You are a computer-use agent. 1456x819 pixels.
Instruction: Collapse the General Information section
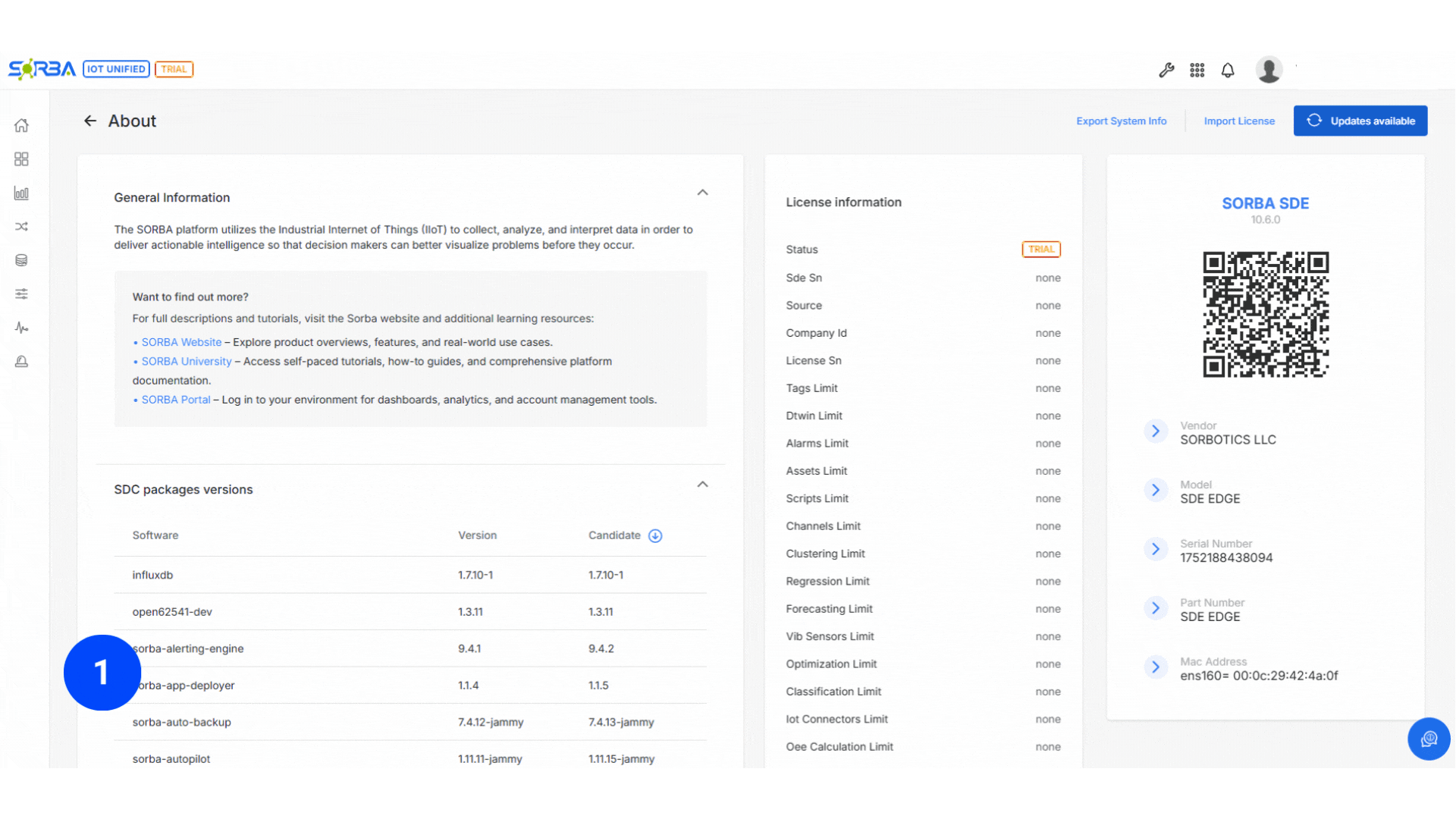pos(703,193)
